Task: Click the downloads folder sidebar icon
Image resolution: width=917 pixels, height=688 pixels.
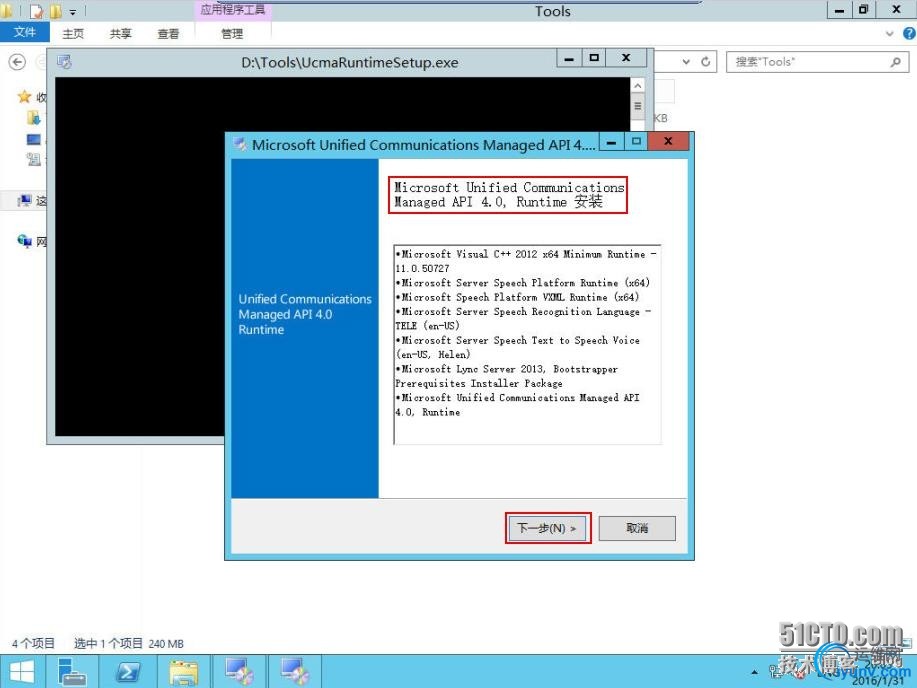Action: click(x=34, y=118)
